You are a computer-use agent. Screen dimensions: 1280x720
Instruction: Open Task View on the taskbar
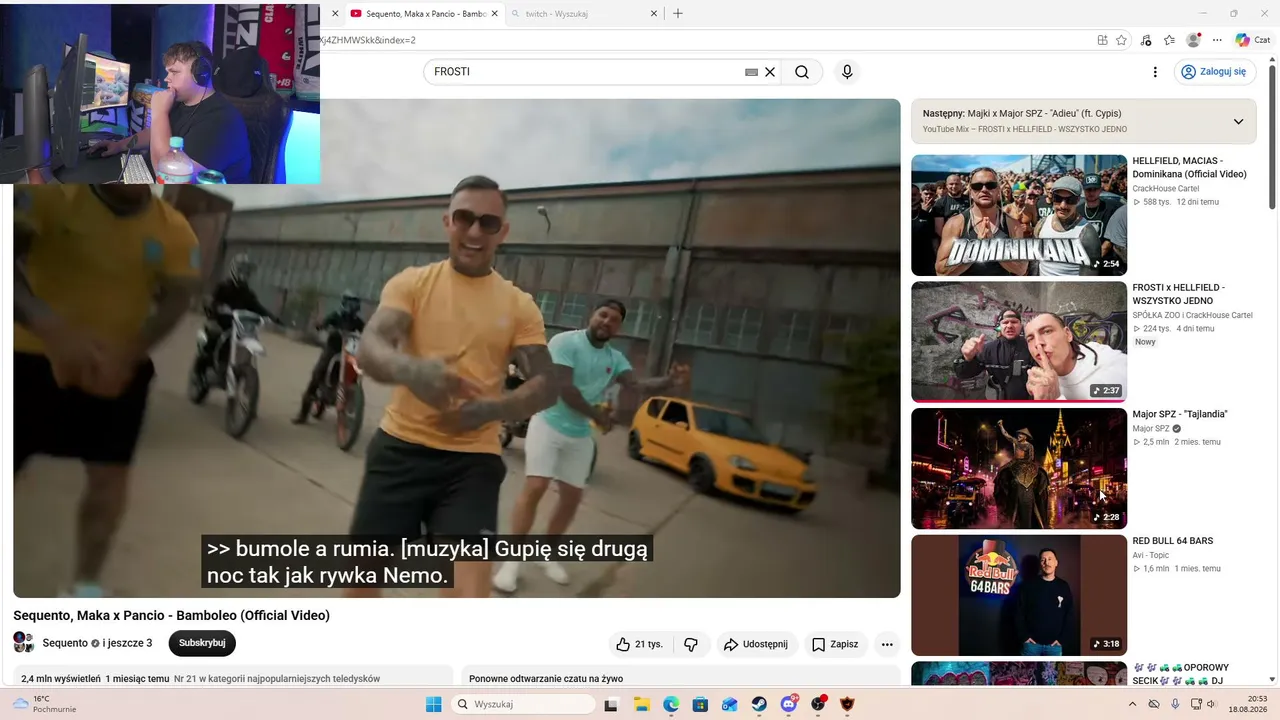point(611,704)
